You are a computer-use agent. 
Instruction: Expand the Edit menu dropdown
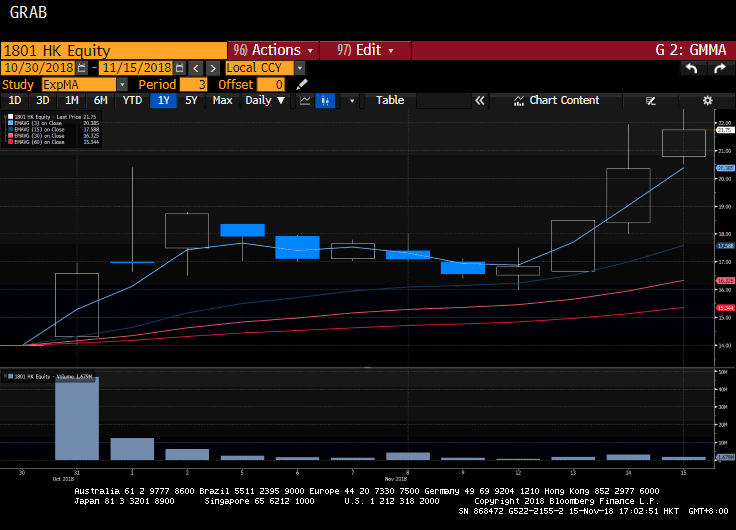(391, 50)
